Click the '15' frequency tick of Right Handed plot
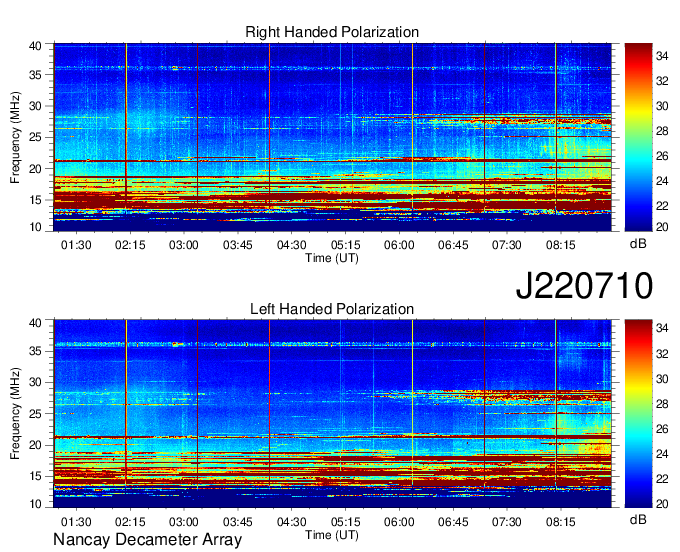This screenshot has height=552, width=680. point(35,200)
